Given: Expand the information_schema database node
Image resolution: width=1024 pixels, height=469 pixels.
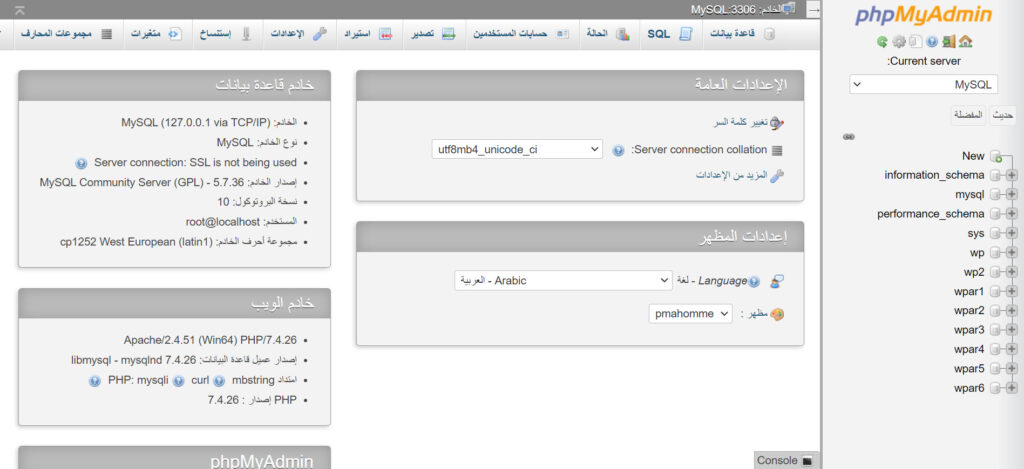Looking at the screenshot, I should point(1012,175).
